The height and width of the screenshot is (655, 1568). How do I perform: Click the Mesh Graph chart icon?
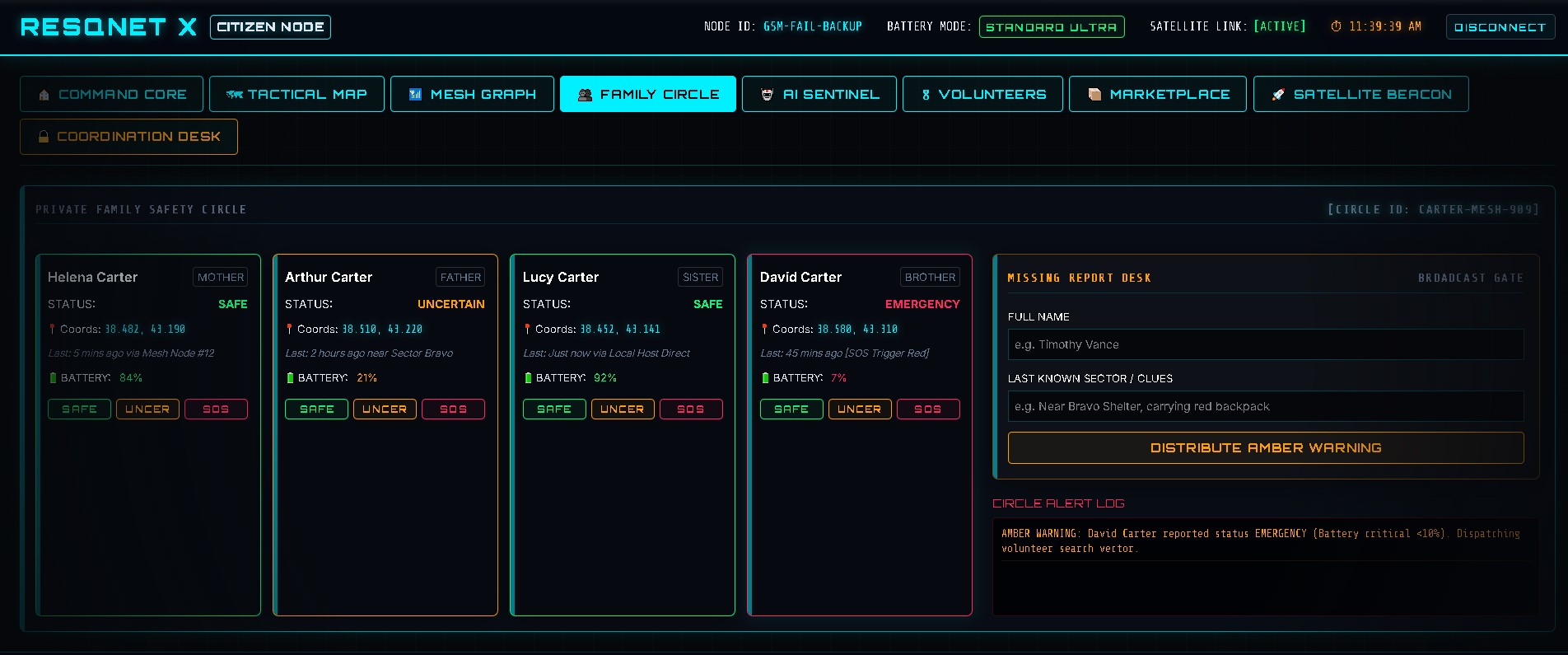415,95
